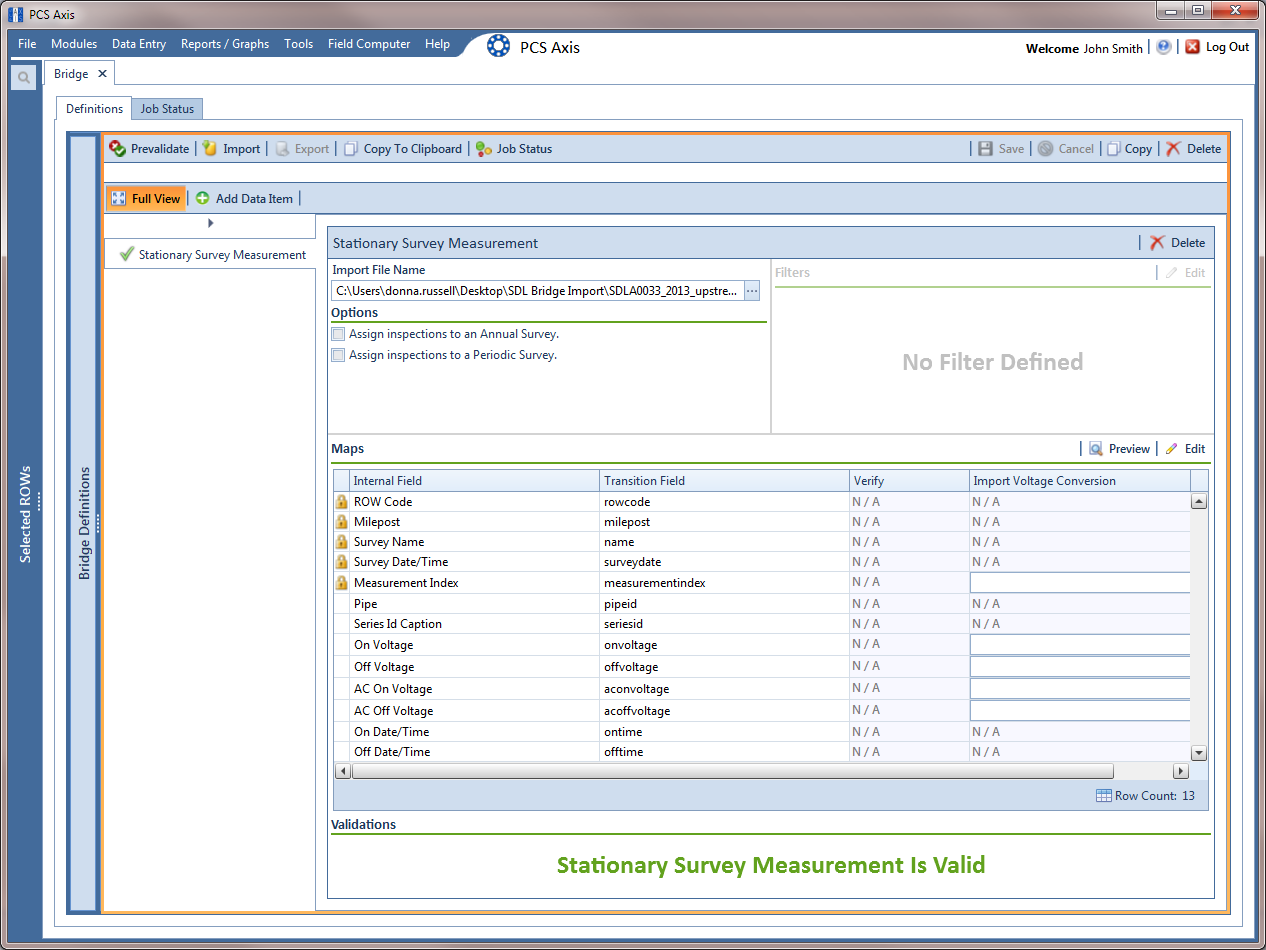Click Add Data Item
1266x950 pixels.
(x=244, y=198)
